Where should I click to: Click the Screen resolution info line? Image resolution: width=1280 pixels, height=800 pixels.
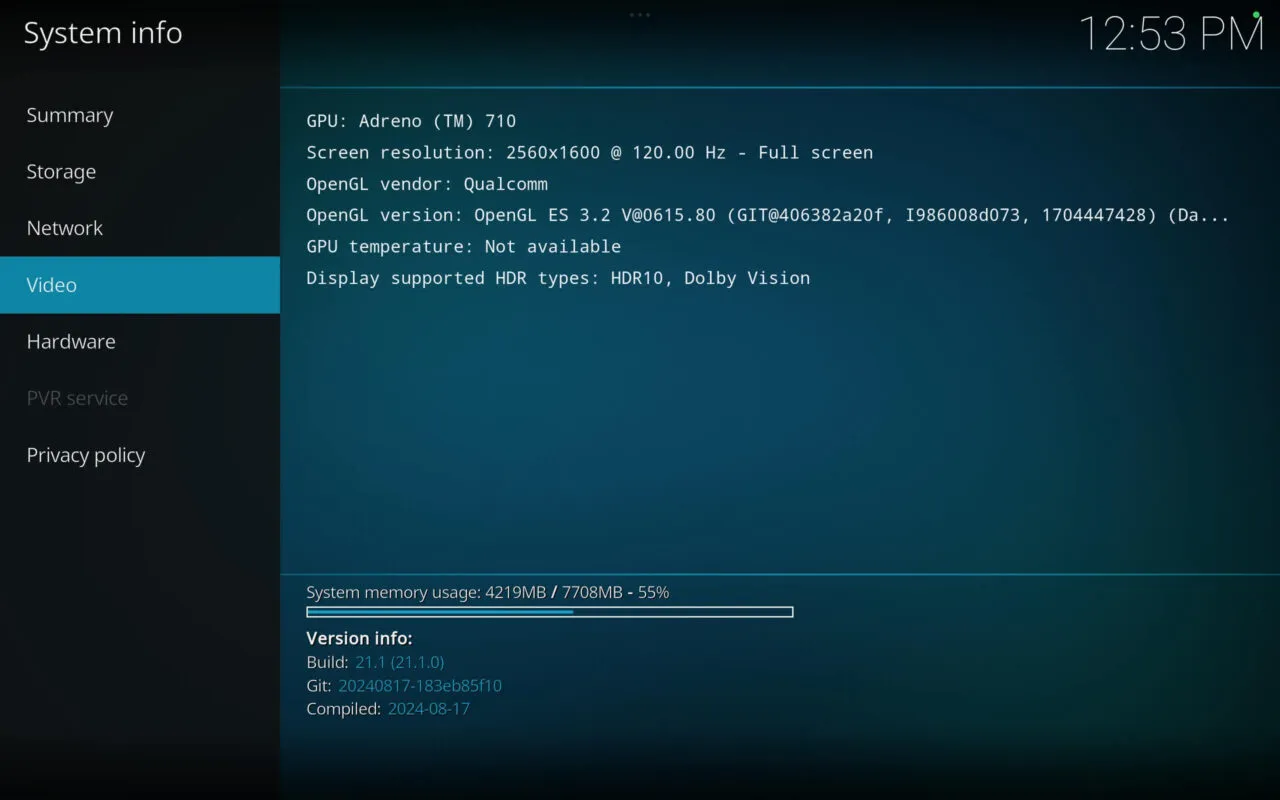[589, 152]
